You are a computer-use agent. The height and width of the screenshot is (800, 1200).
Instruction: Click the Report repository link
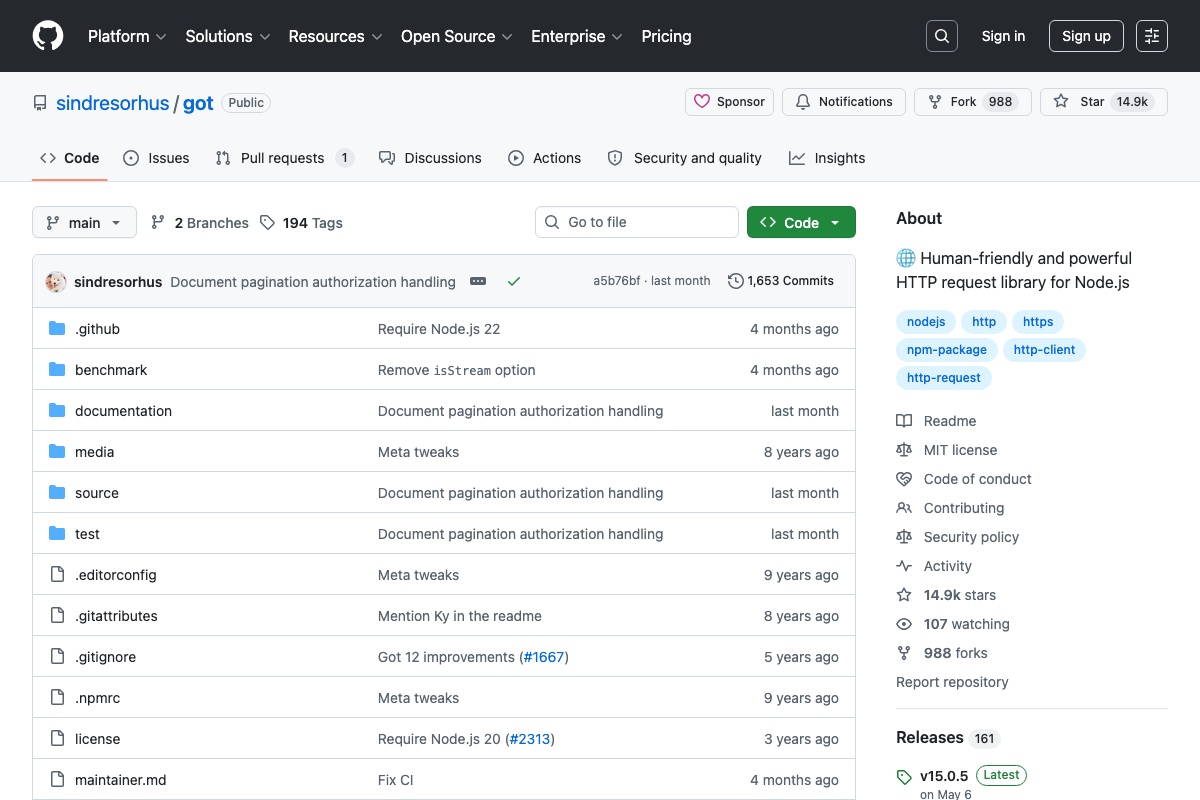pyautogui.click(x=952, y=682)
